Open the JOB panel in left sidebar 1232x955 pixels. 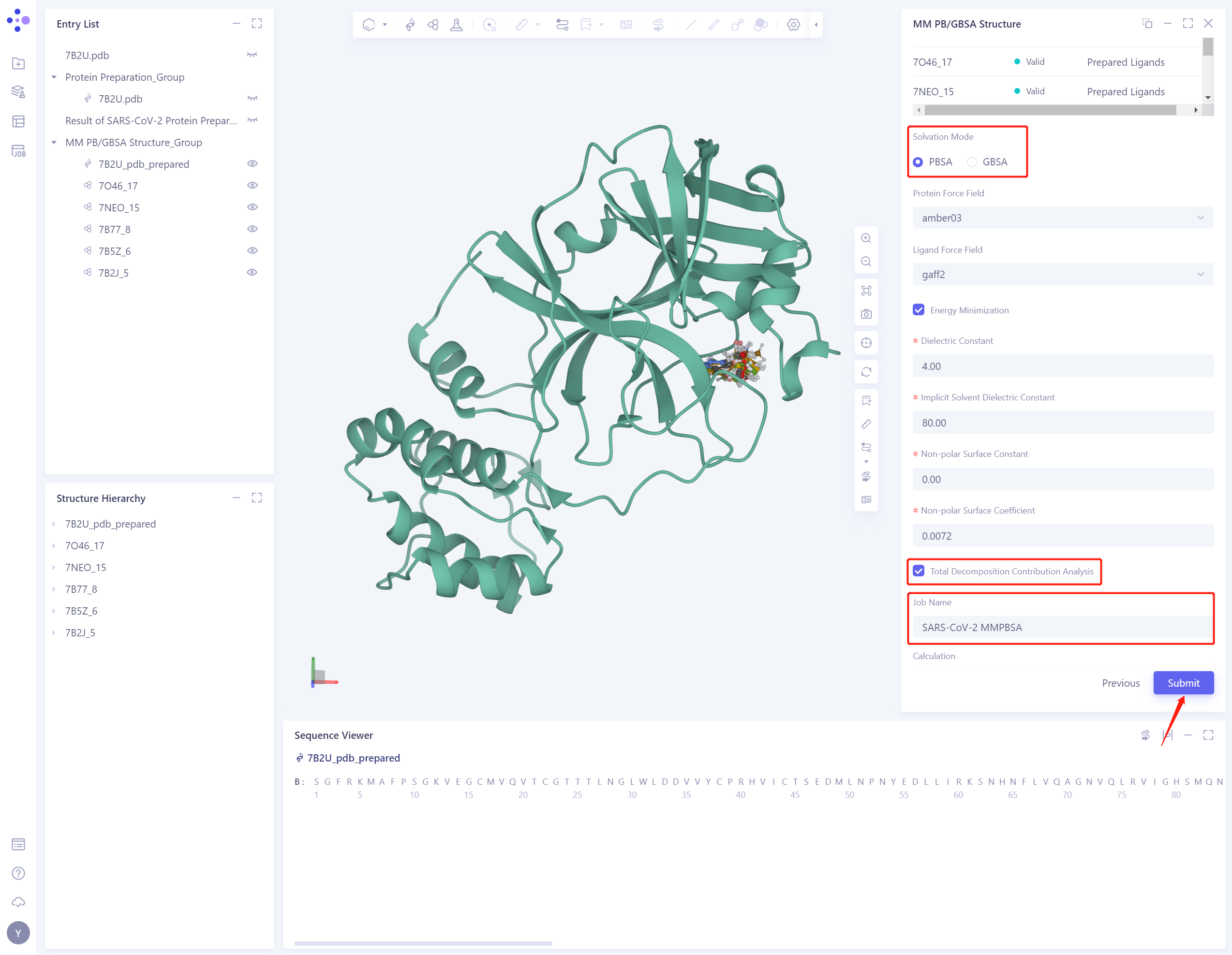[18, 150]
